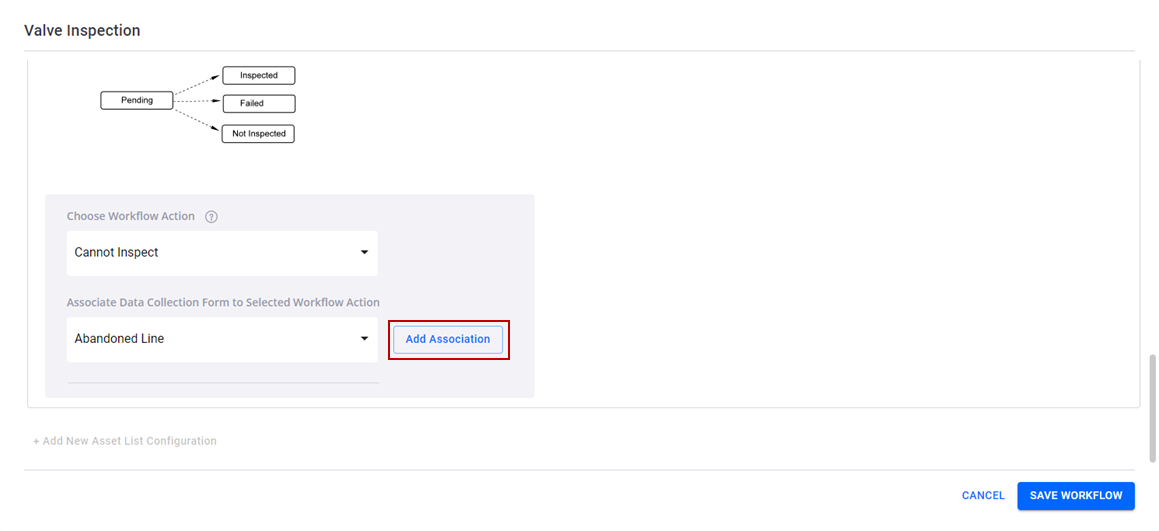Image resolution: width=1159 pixels, height=531 pixels.
Task: Click the Associate Data Collection Form label
Action: [x=223, y=302]
